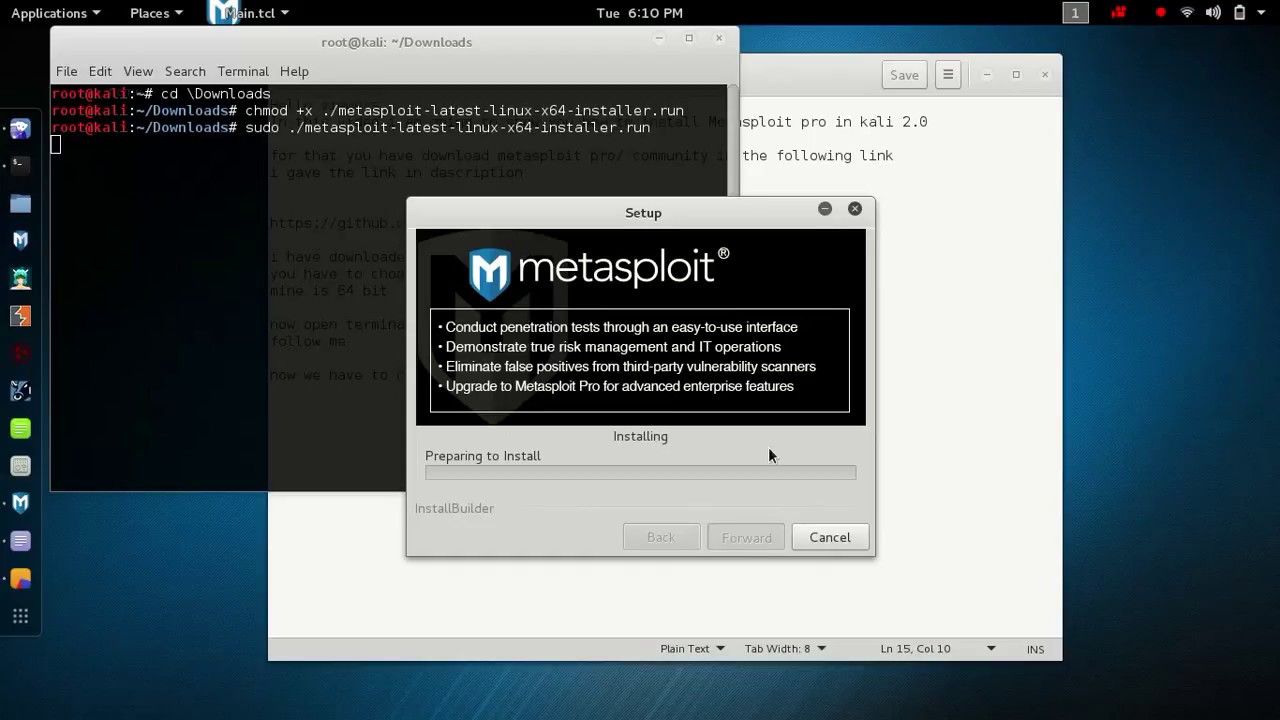Open the Terminal menu
1280x720 pixels.
point(243,71)
